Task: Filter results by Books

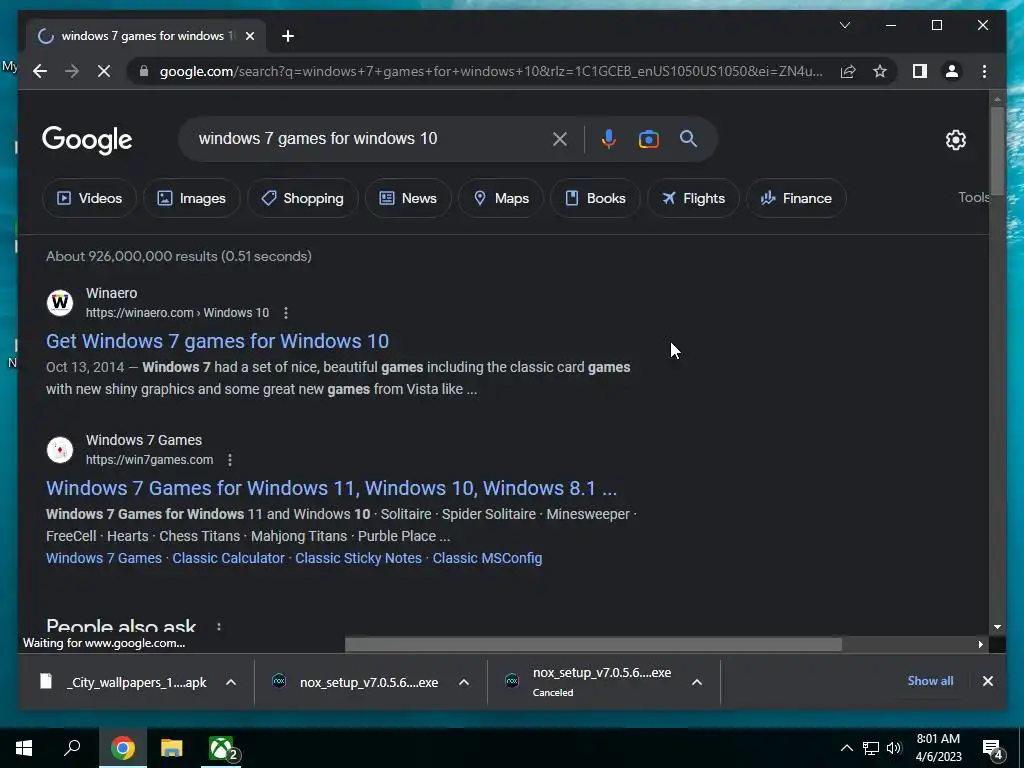Action: (x=595, y=198)
